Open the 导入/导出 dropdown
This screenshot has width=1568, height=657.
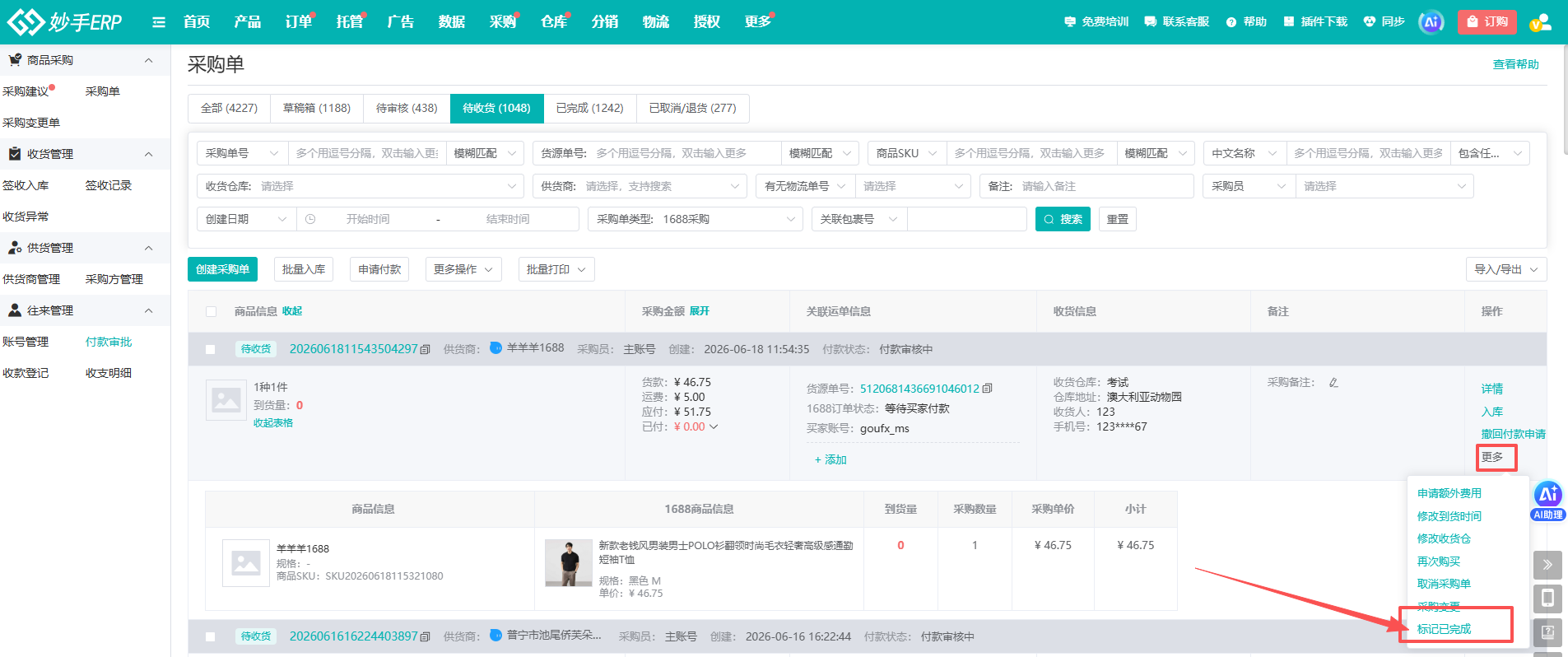coord(1506,269)
